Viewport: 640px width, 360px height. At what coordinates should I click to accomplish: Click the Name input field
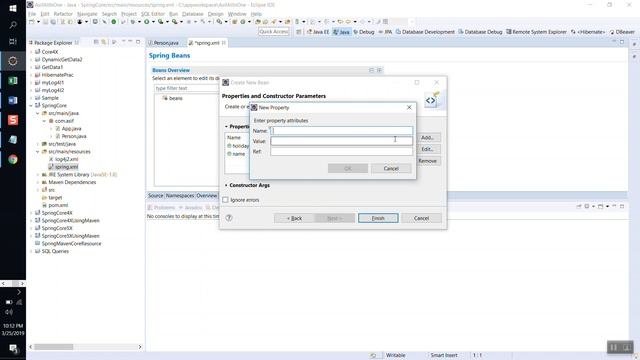tap(342, 131)
